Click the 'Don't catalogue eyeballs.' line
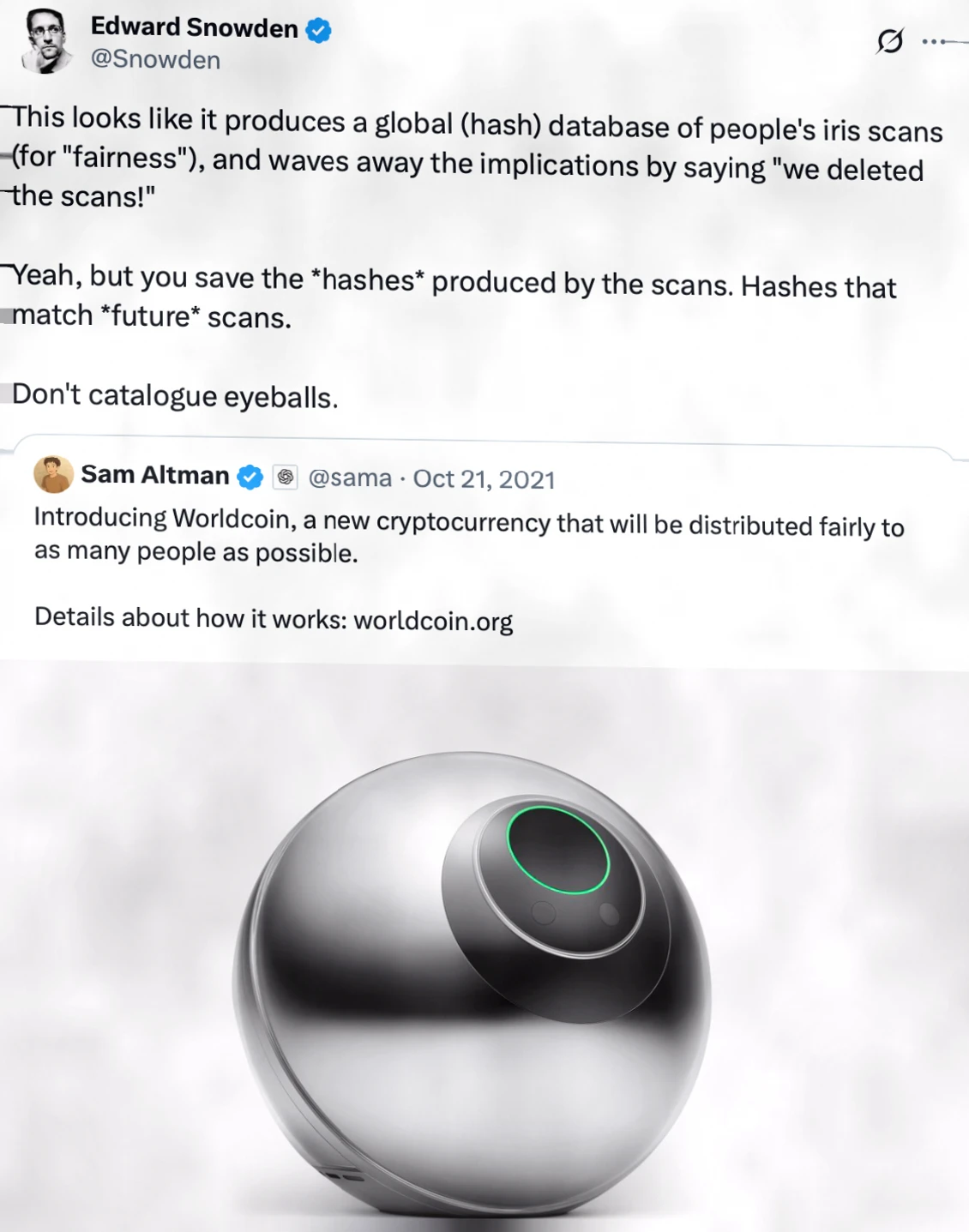The height and width of the screenshot is (1232, 969). coord(175,395)
